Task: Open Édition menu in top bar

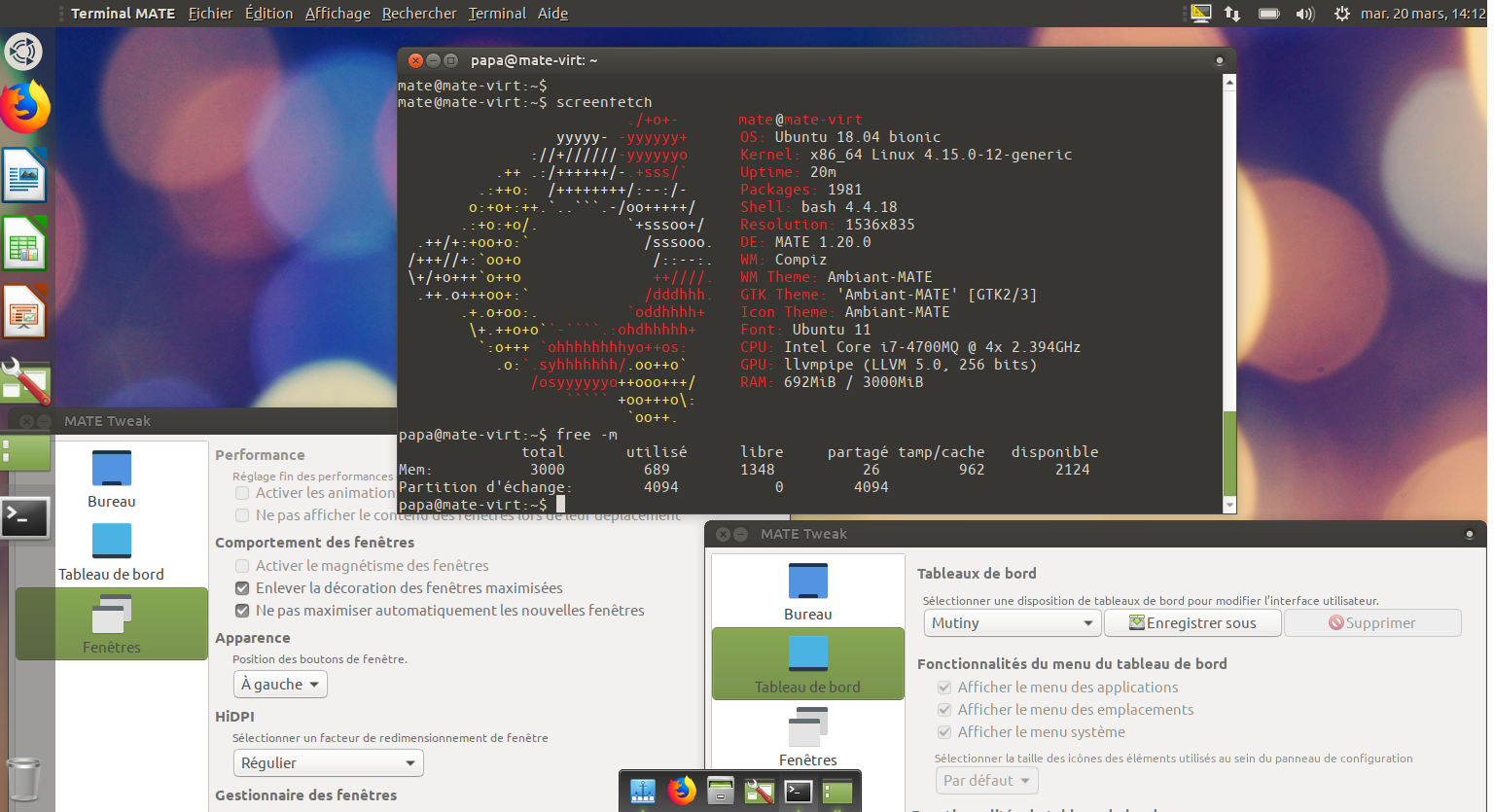Action: pyautogui.click(x=268, y=14)
